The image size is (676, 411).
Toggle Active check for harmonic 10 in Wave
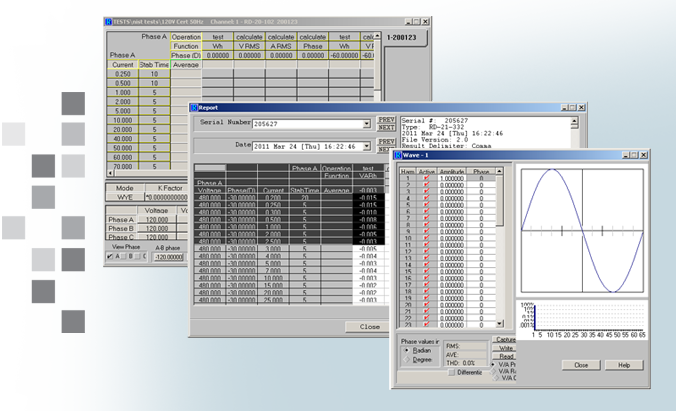pyautogui.click(x=426, y=238)
